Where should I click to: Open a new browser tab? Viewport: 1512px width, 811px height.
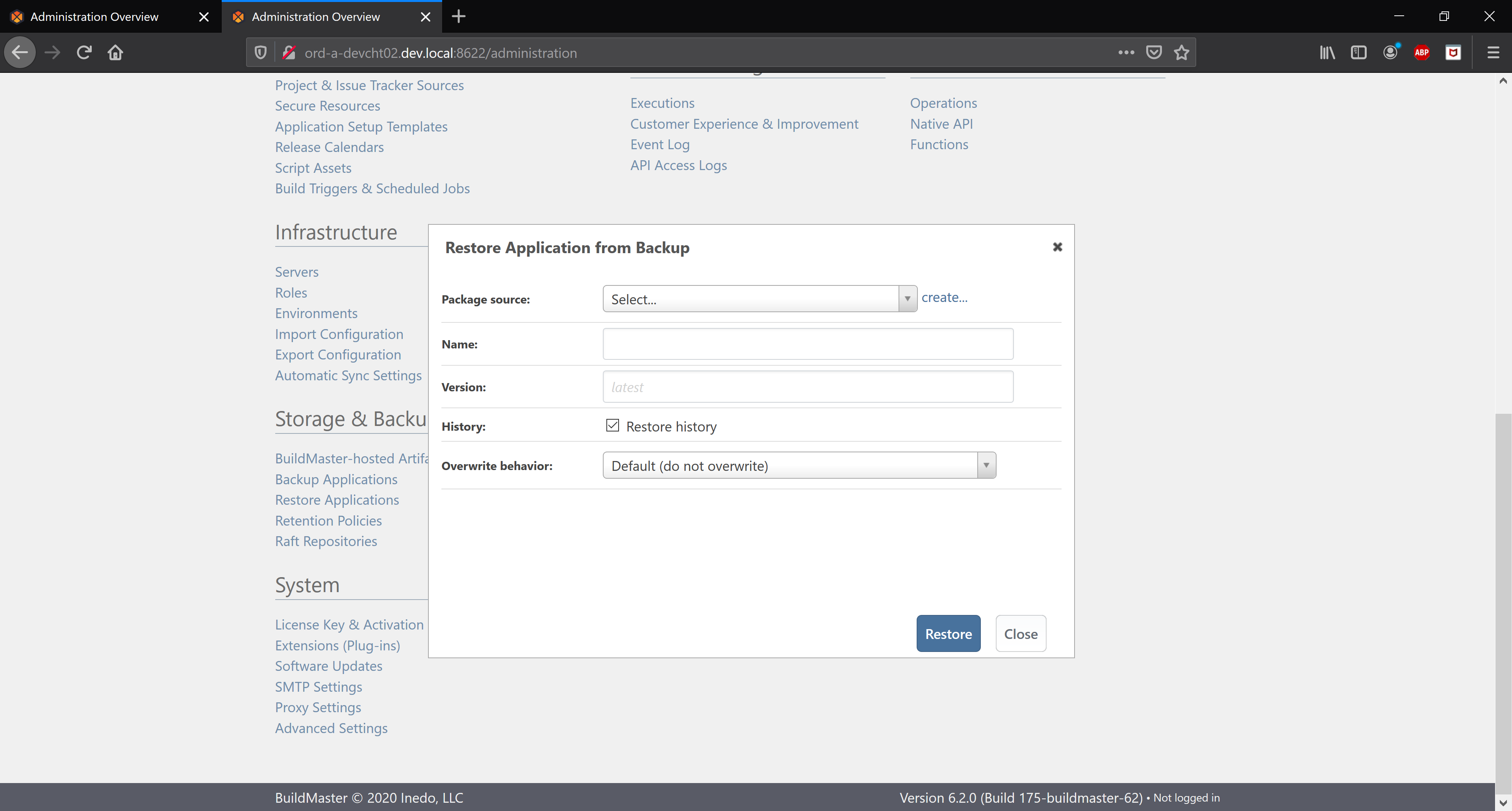coord(458,17)
